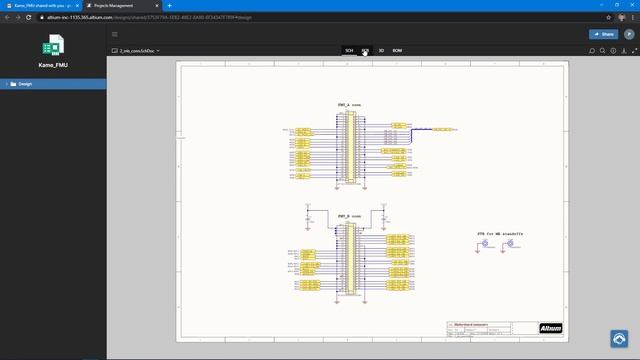Click the standoffs note text

[x=500, y=234]
